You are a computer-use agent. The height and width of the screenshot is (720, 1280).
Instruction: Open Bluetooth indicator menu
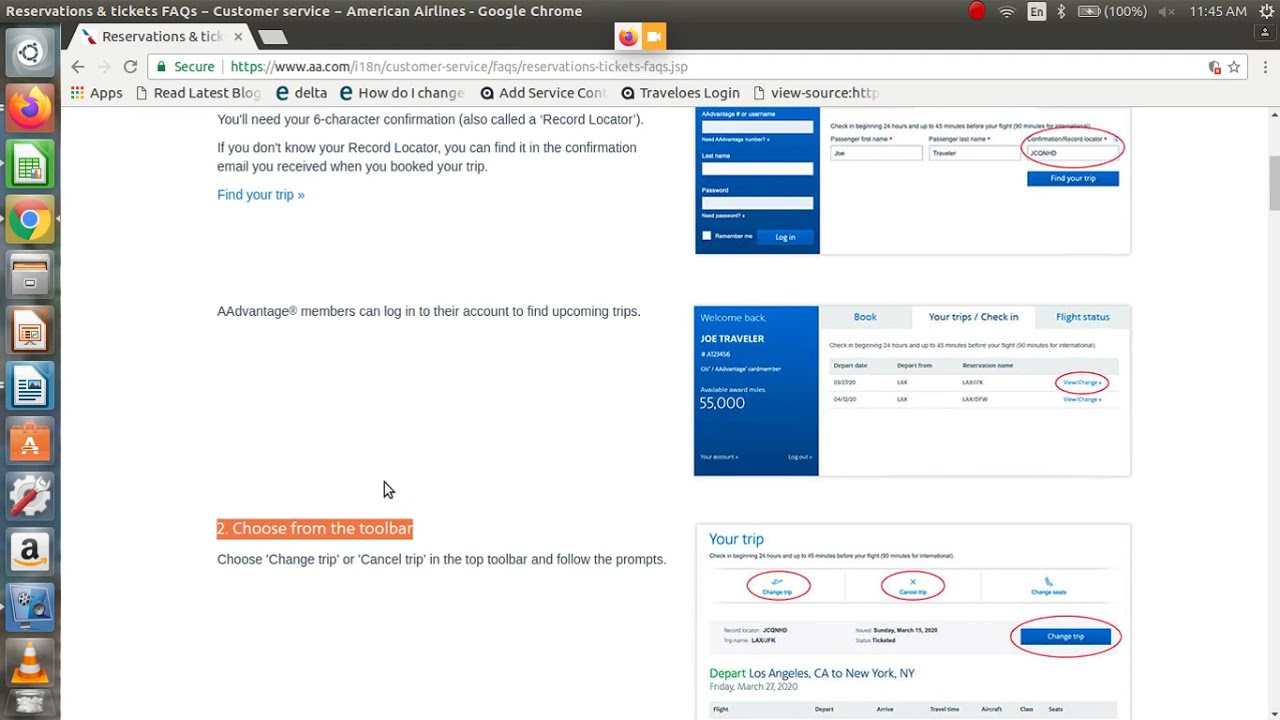pyautogui.click(x=1062, y=11)
